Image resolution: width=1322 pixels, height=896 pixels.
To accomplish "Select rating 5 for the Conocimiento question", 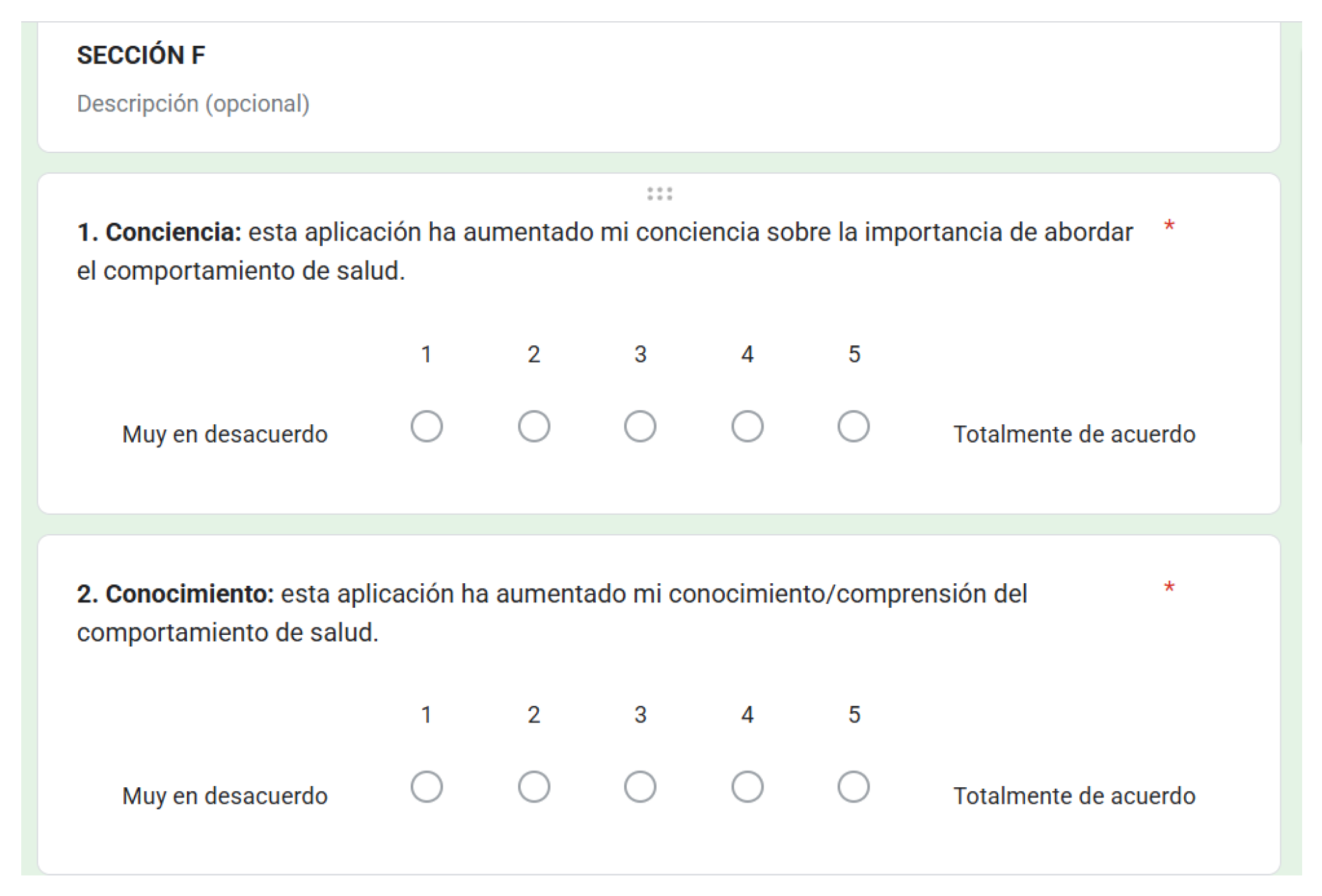I will [854, 787].
